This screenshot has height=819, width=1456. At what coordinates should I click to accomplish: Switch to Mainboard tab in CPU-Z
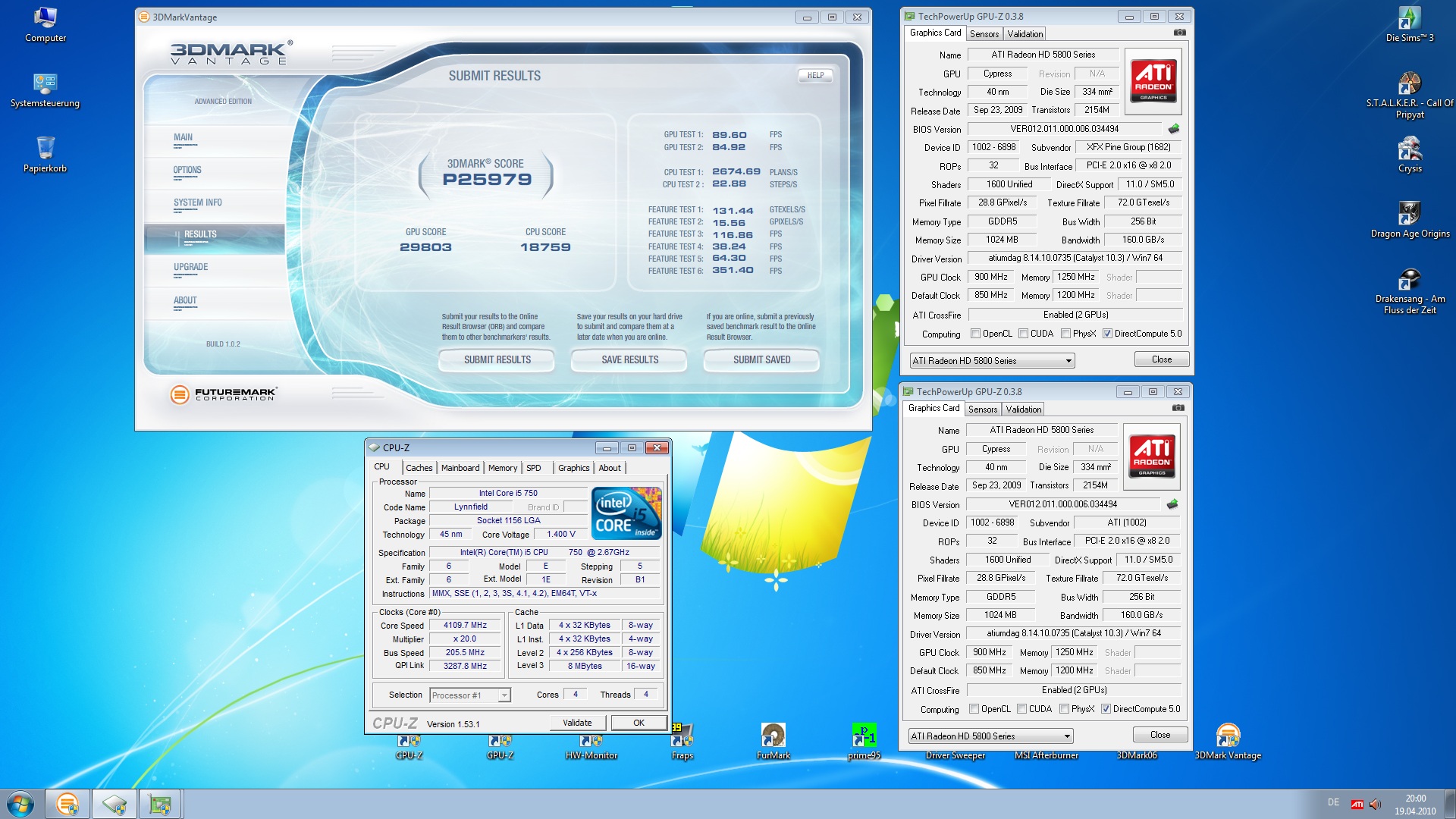pos(460,468)
